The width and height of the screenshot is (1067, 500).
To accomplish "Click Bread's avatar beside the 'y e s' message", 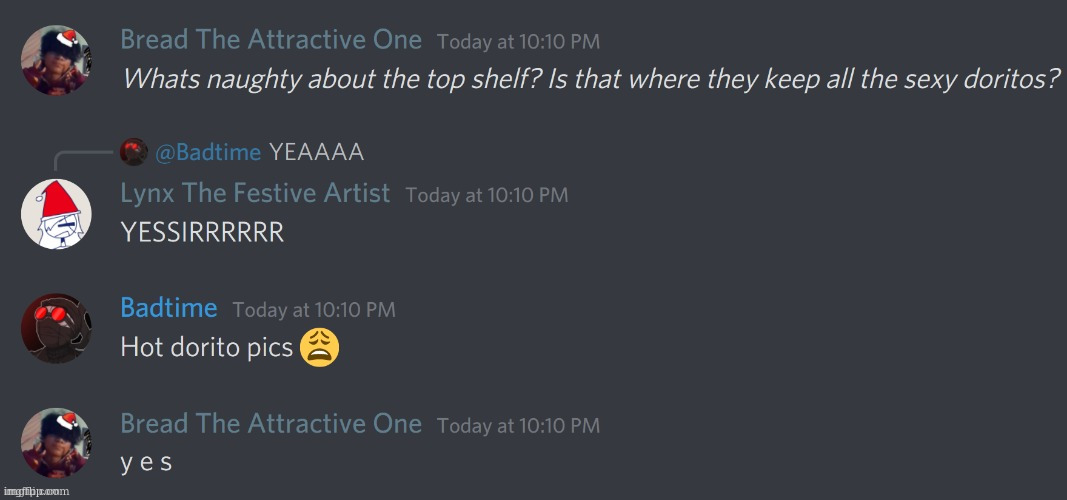I will point(56,443).
